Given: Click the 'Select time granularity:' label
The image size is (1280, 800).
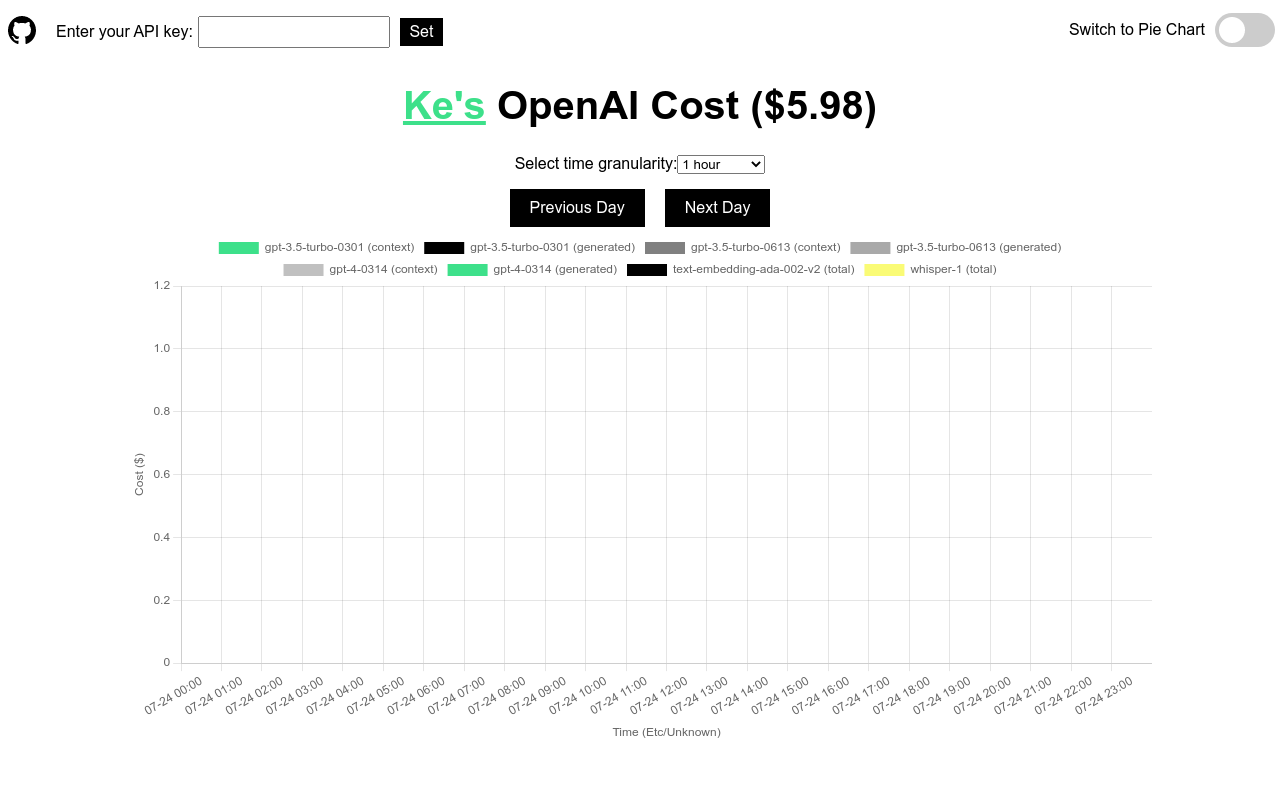Looking at the screenshot, I should pos(596,164).
